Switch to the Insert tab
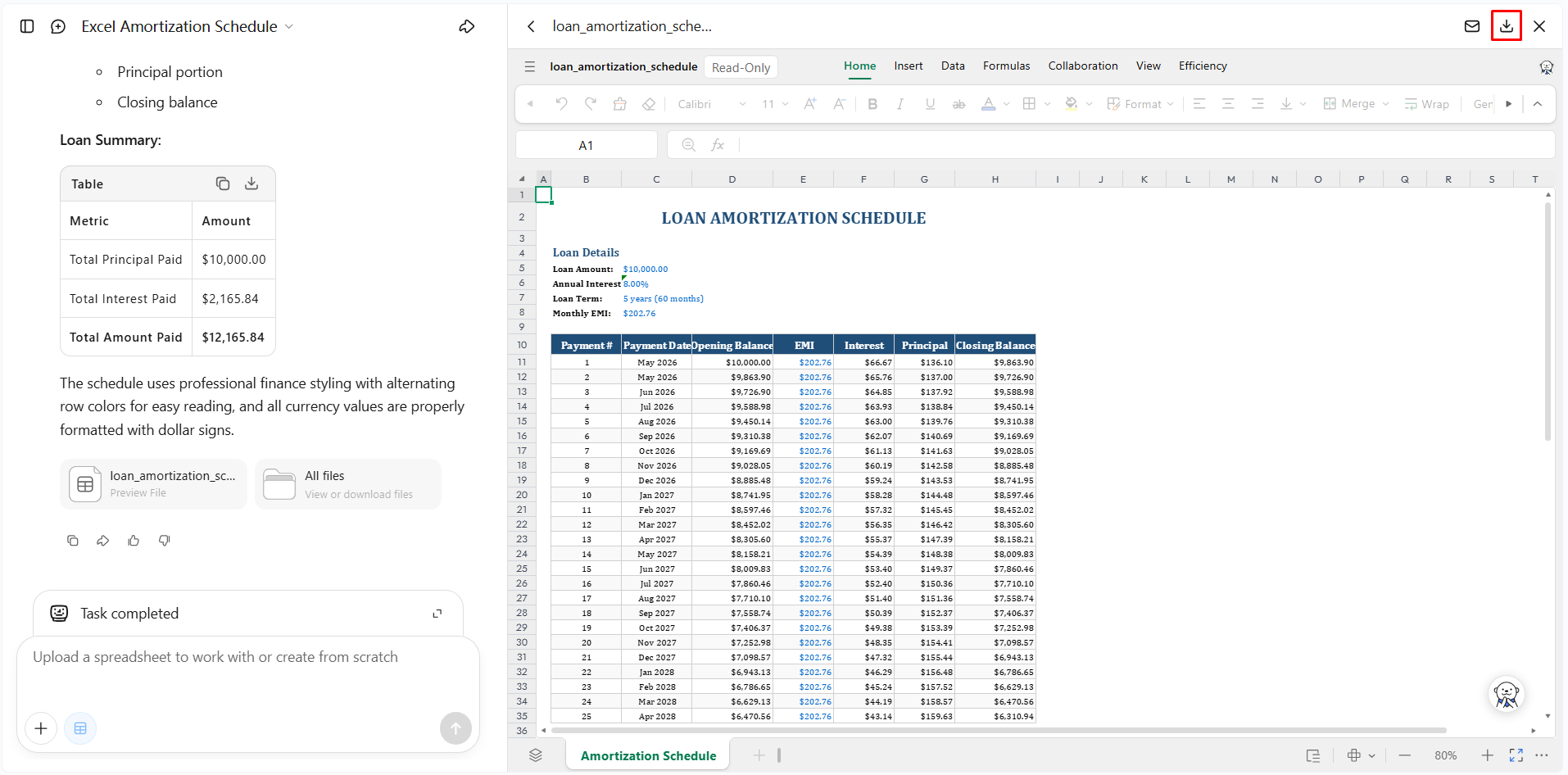Viewport: 1568px width, 775px height. 908,66
